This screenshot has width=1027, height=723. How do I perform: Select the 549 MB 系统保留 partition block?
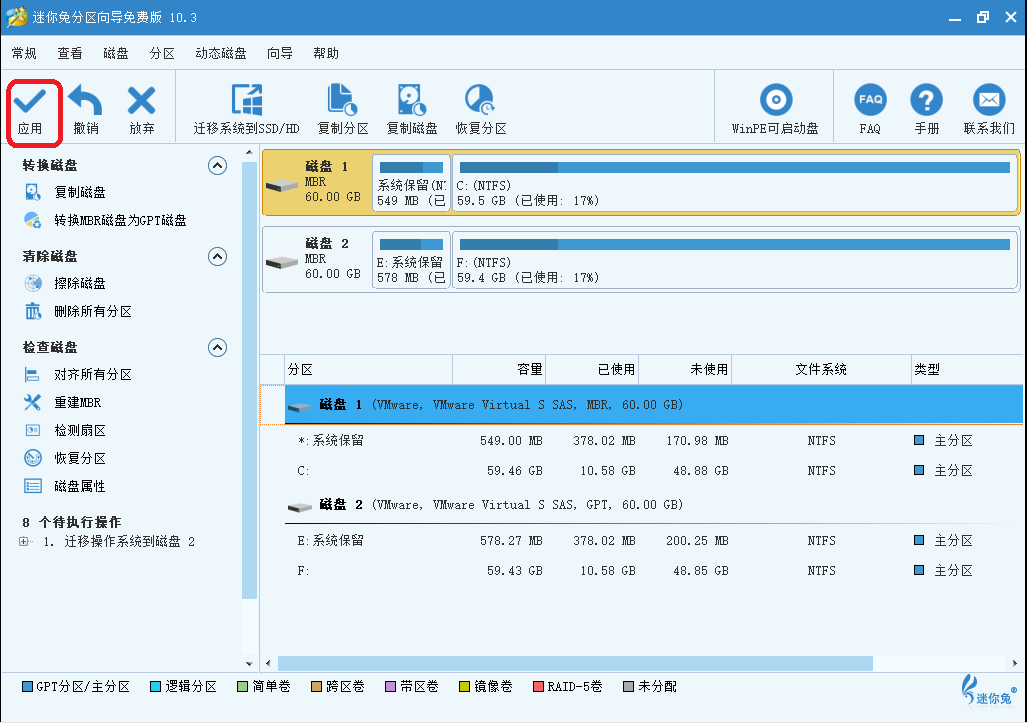tap(411, 183)
